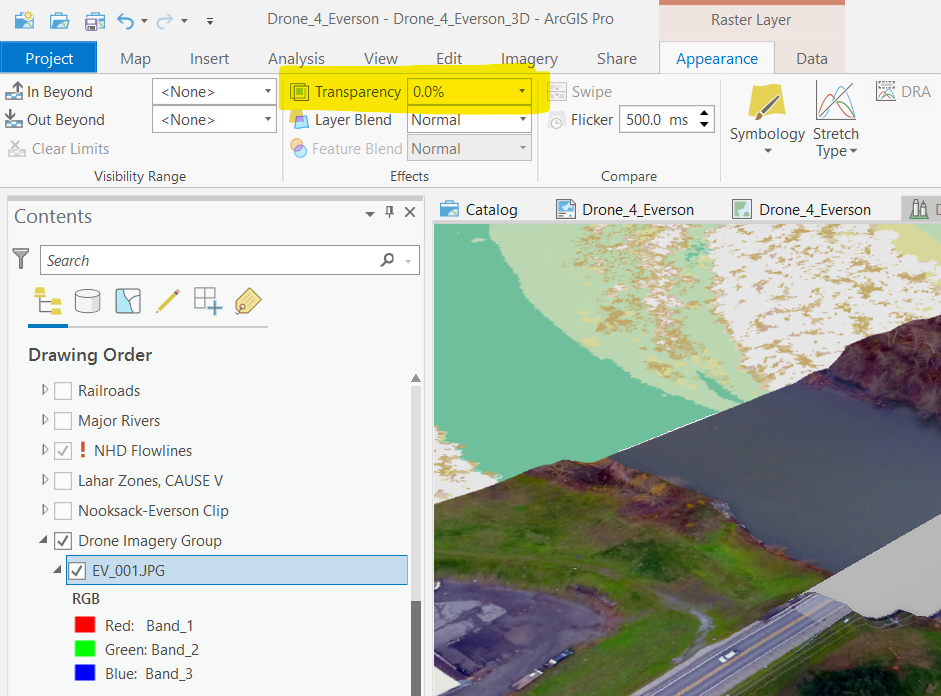Viewport: 941px width, 696px height.
Task: Click the Save project icon
Action: 94,20
